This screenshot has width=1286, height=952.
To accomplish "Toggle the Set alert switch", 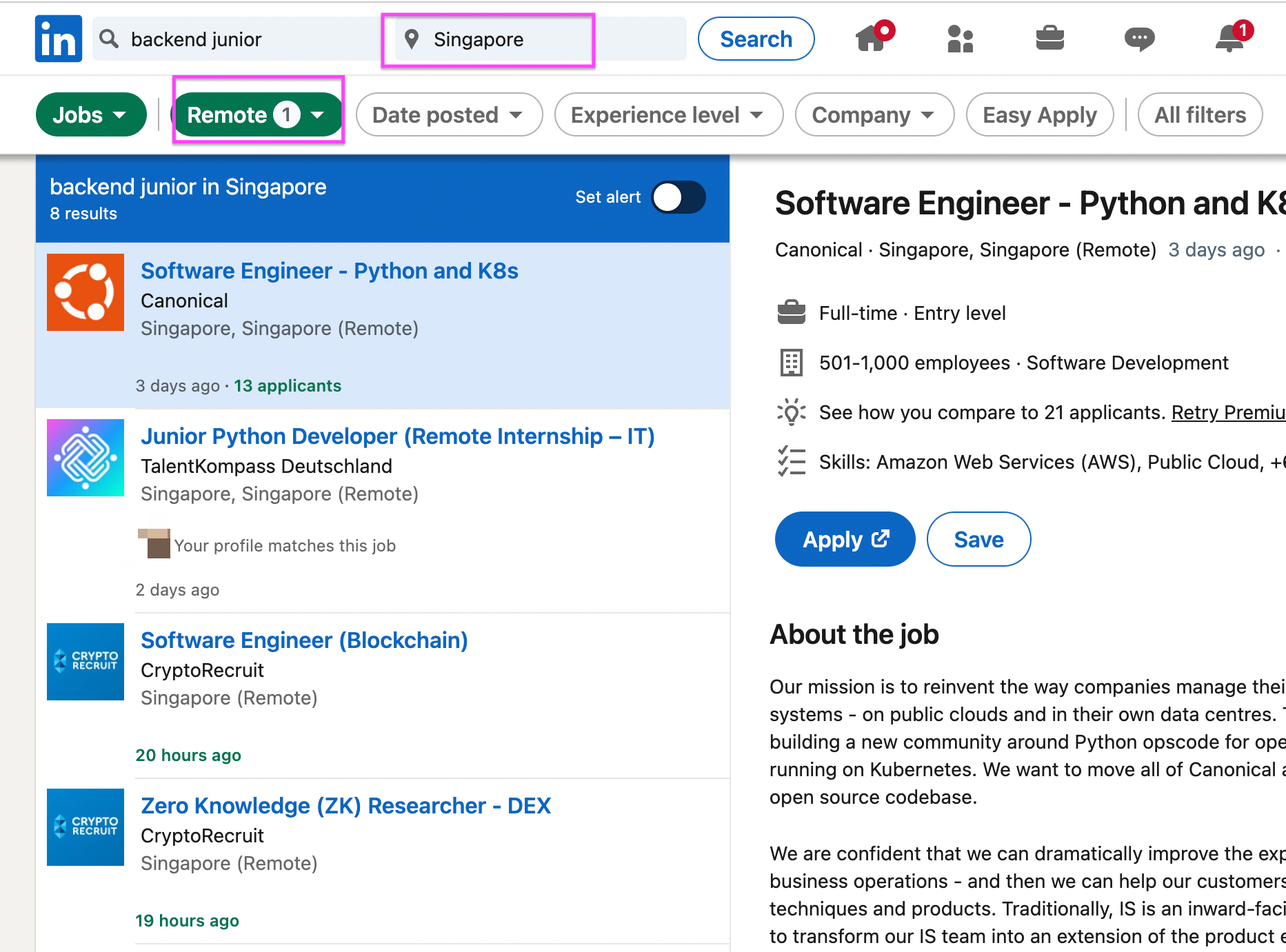I will (679, 198).
